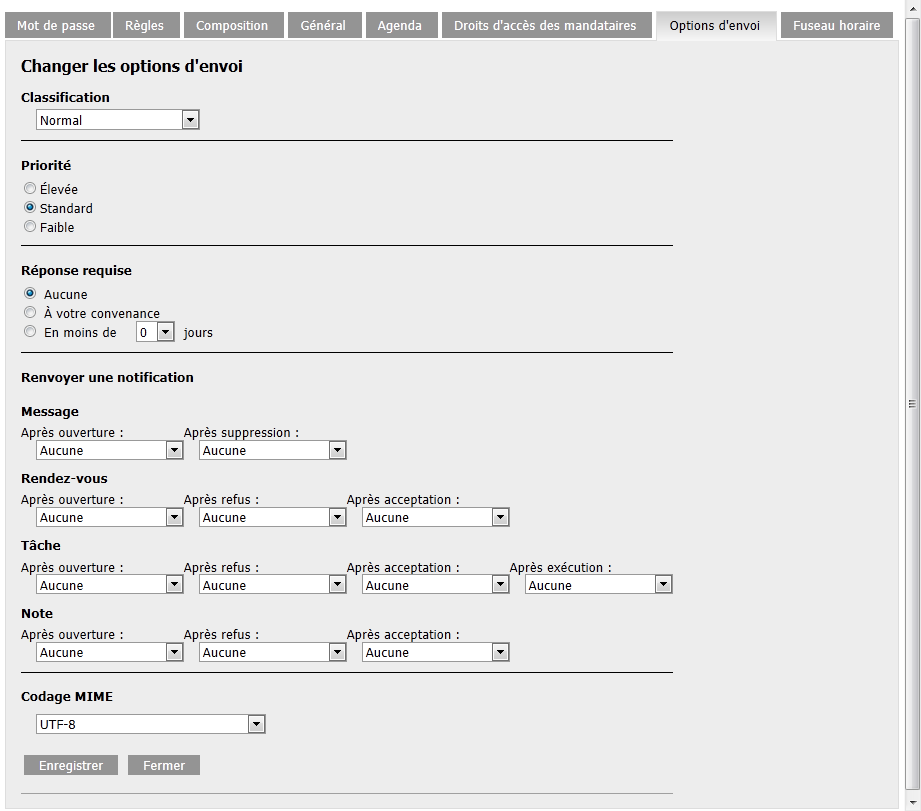Switch to the "Mot de passe" tab
This screenshot has width=921, height=811.
[x=57, y=25]
